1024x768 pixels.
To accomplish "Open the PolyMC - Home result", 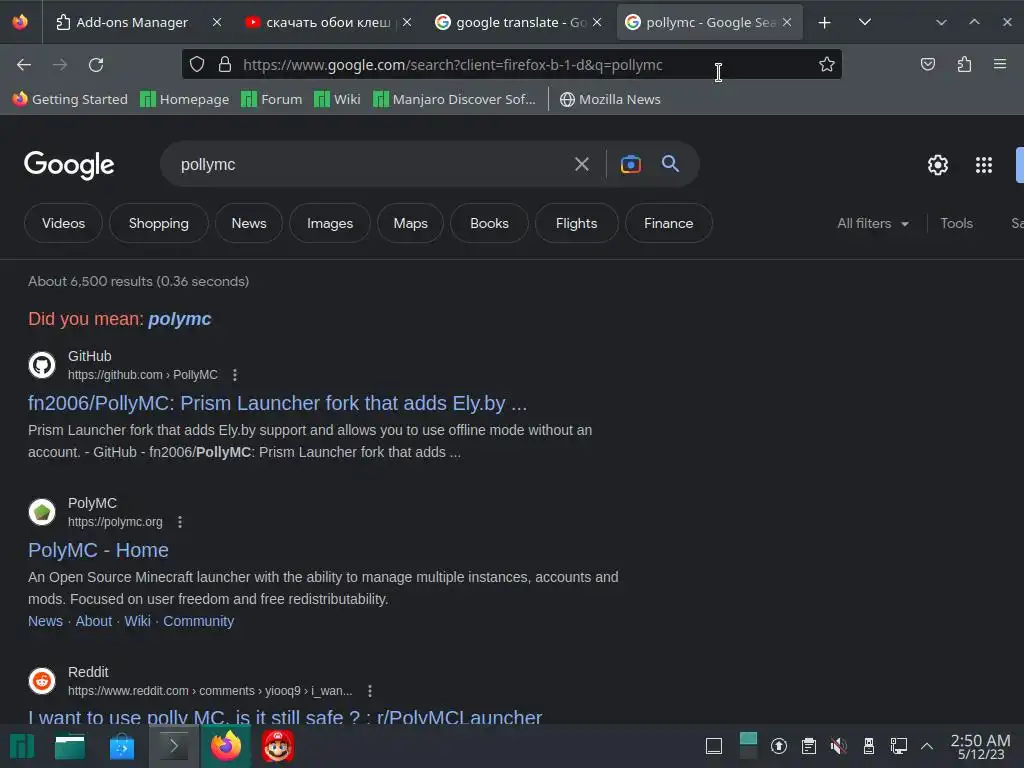I will click(x=98, y=550).
